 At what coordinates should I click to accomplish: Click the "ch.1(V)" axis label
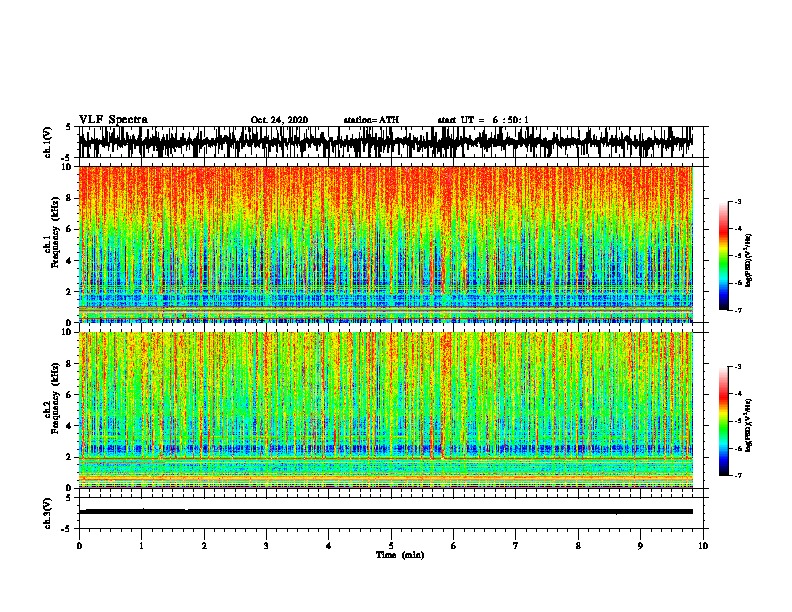[x=47, y=142]
